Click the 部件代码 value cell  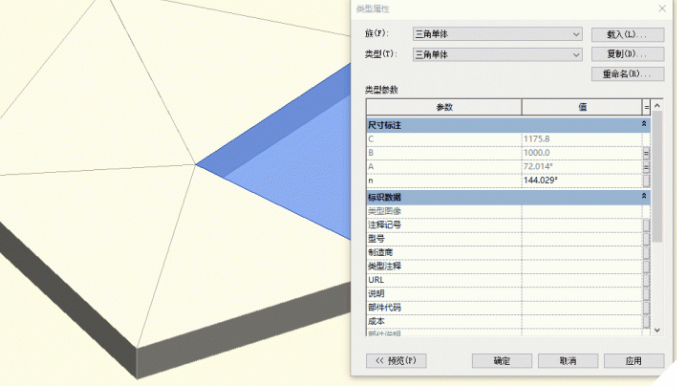(x=582, y=308)
